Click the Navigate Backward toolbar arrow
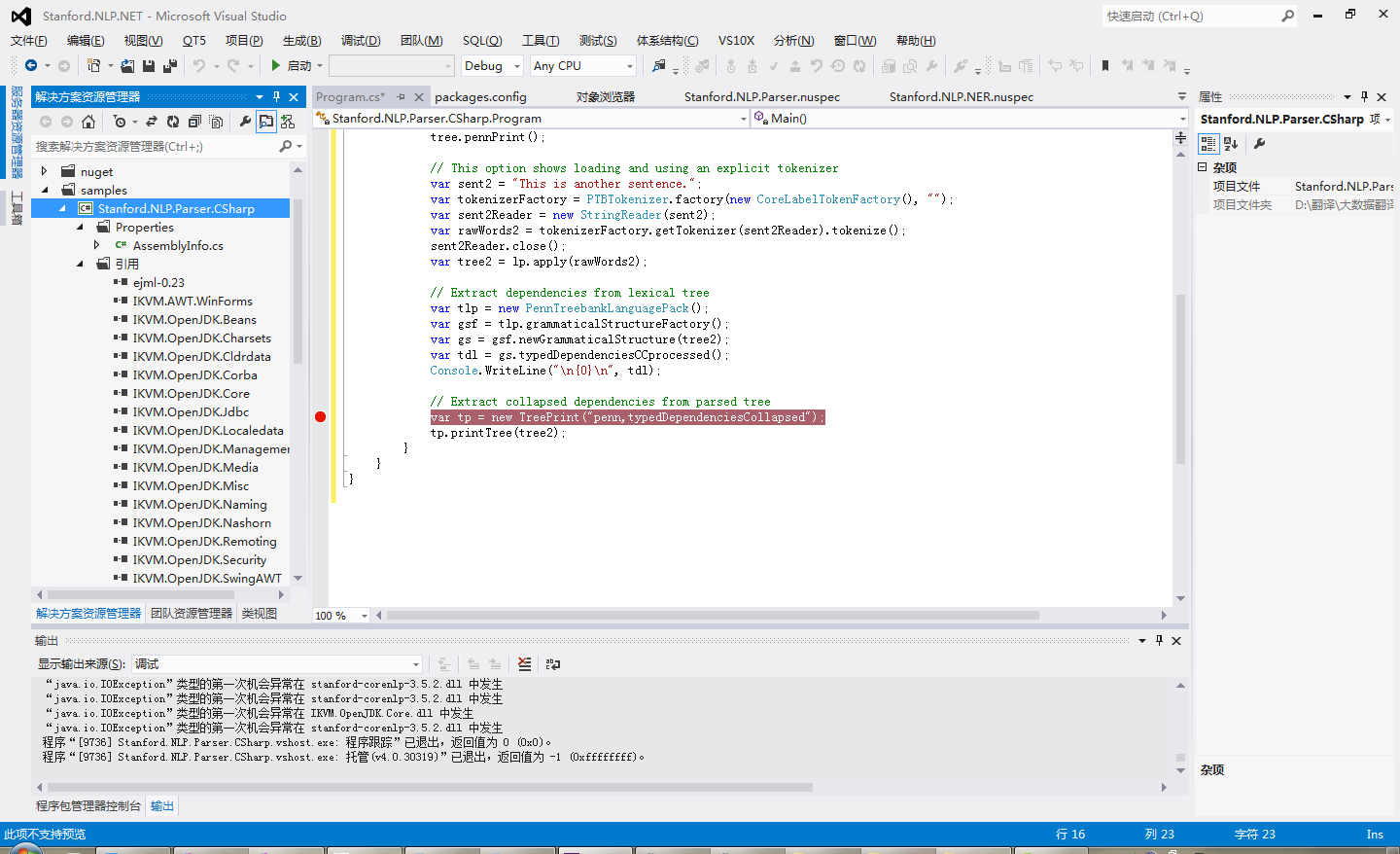This screenshot has height=854, width=1400. point(31,65)
